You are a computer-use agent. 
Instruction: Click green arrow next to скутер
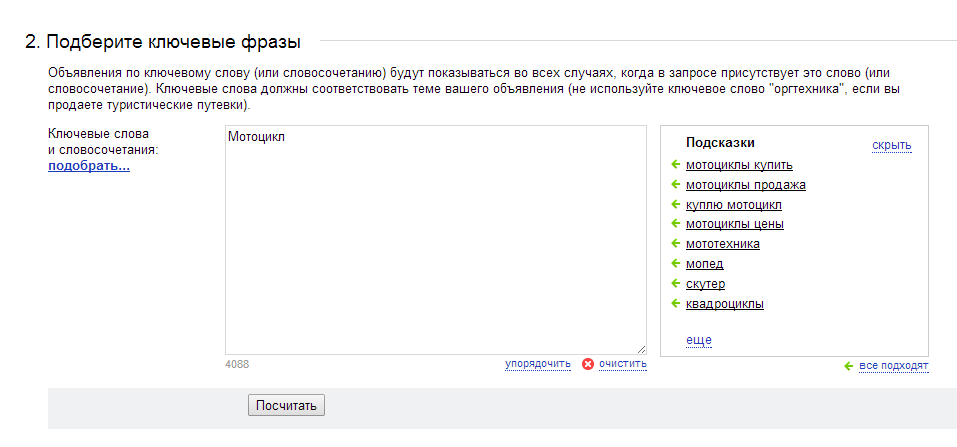(675, 283)
